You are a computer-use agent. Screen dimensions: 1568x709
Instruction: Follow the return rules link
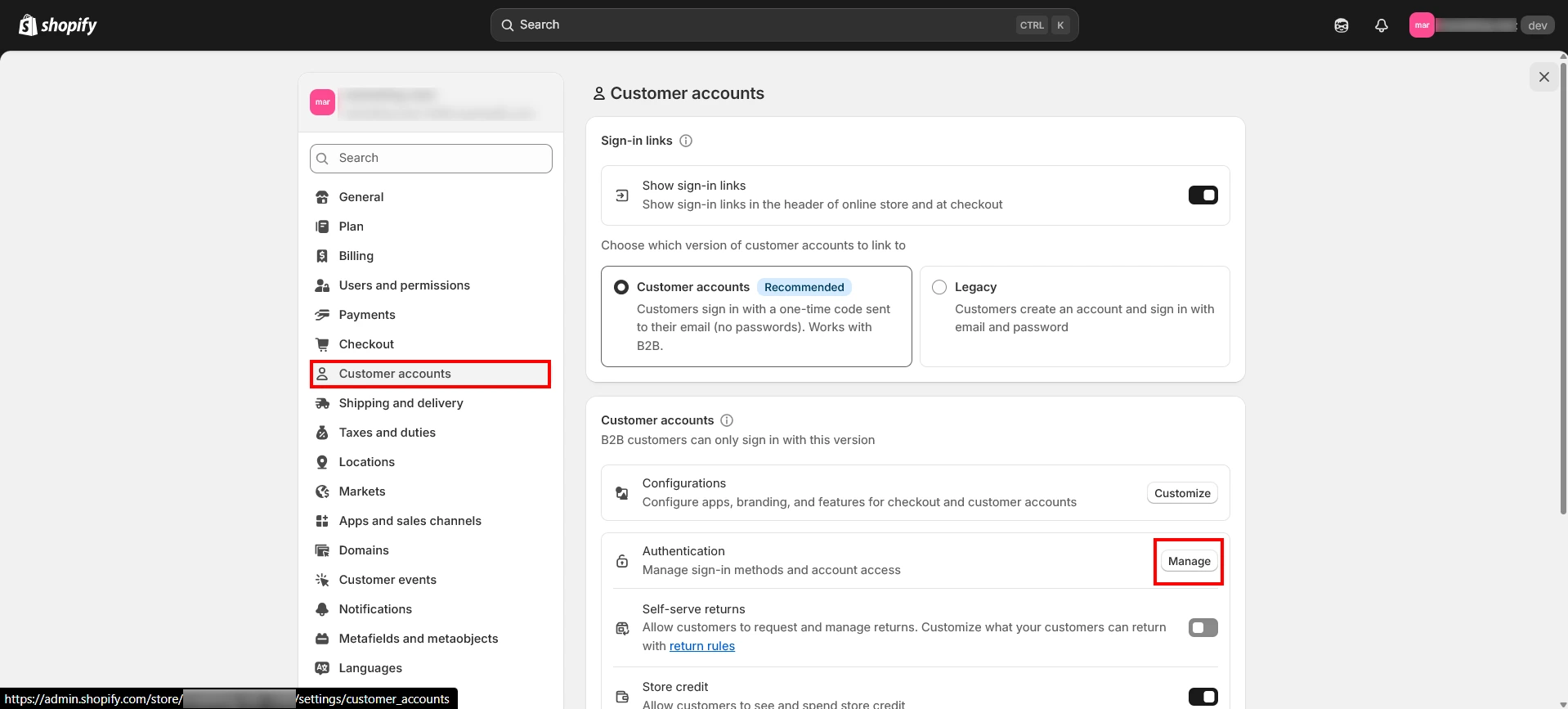pos(702,646)
